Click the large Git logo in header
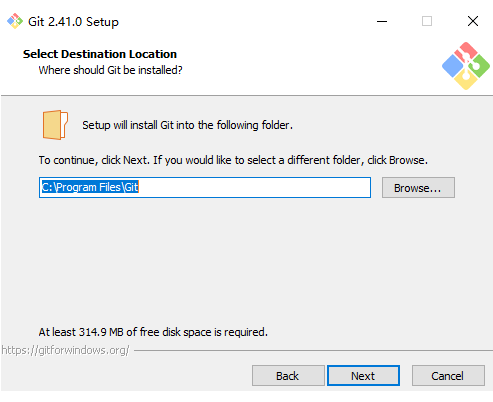This screenshot has height=402, width=493. 466,66
